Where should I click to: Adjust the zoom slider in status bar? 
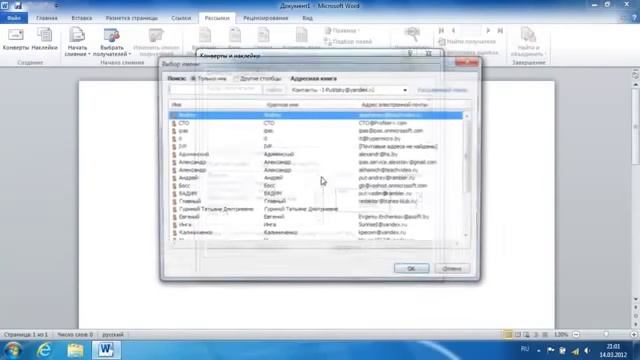click(x=606, y=334)
